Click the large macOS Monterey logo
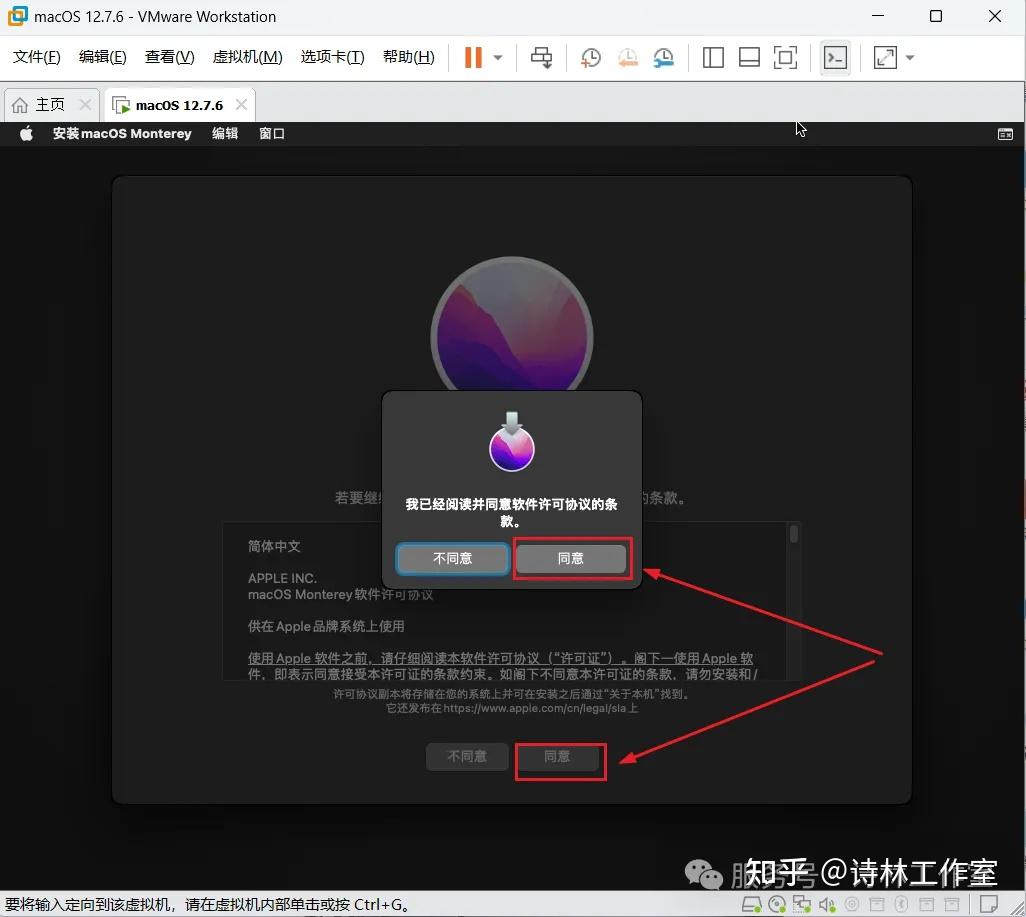Image resolution: width=1026 pixels, height=917 pixels. (512, 325)
